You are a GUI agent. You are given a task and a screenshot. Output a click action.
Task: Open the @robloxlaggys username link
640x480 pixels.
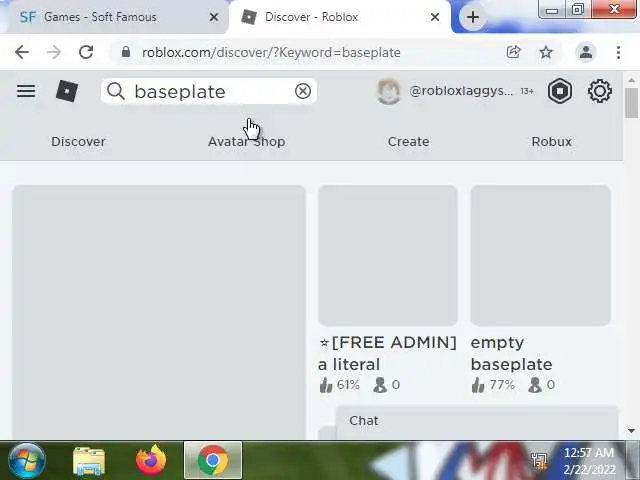[x=461, y=91]
